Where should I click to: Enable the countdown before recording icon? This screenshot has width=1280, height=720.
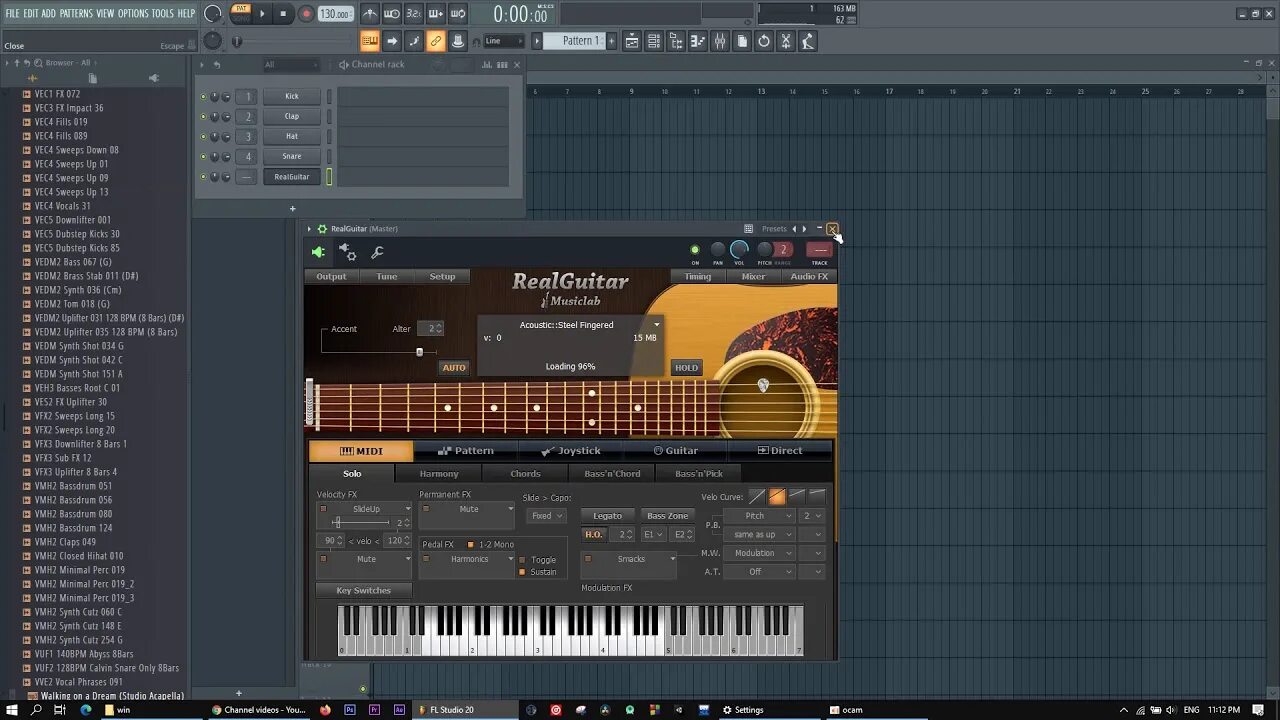pyautogui.click(x=414, y=14)
